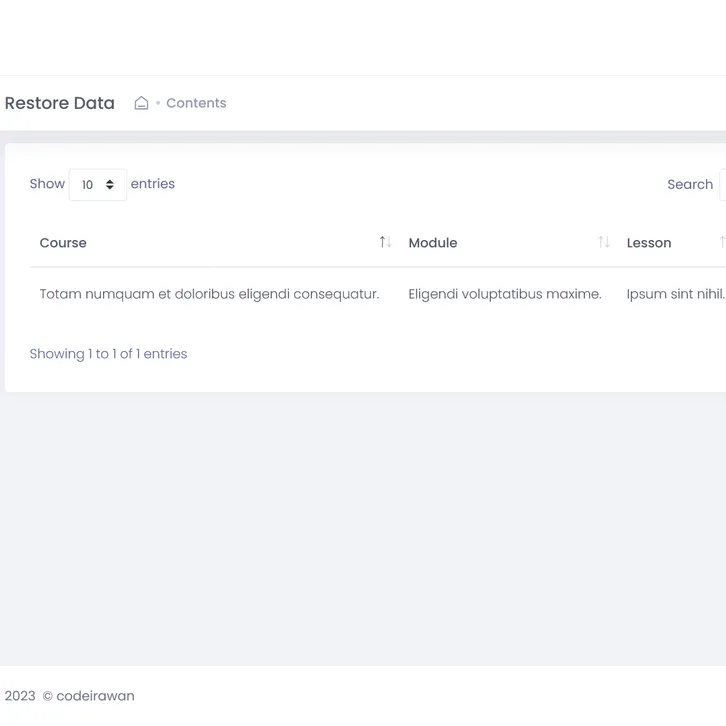Click the Restore Data page title
The image size is (726, 726).
click(60, 103)
